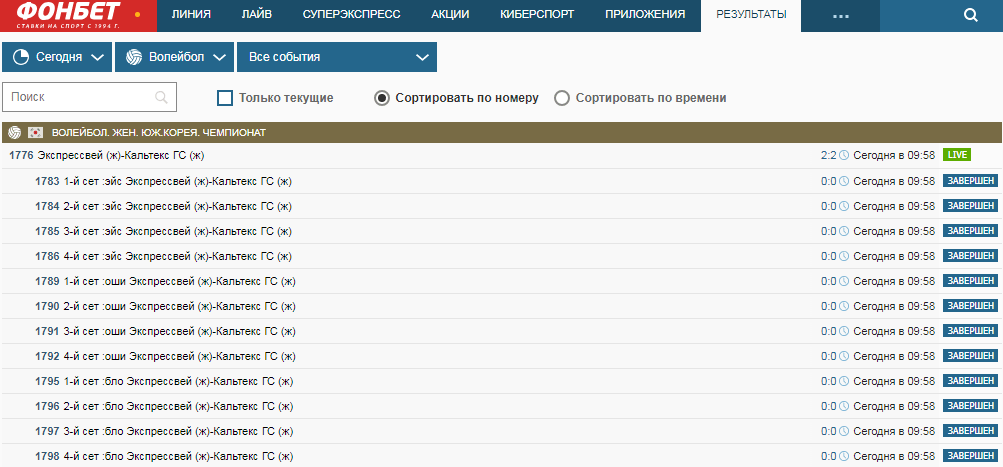This screenshot has width=1003, height=467.
Task: Enable the Только текущие checkbox
Action: 225,98
